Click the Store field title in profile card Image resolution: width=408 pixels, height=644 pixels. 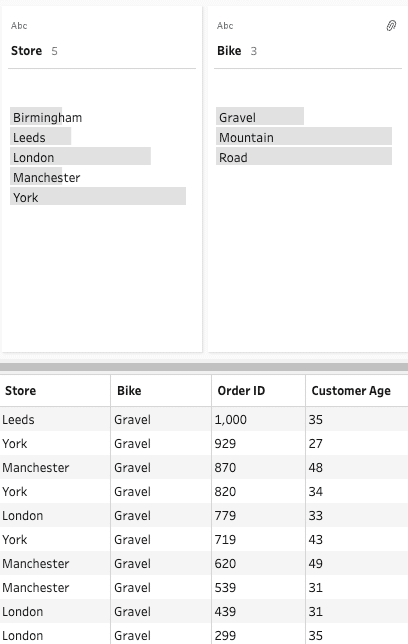coord(26,51)
